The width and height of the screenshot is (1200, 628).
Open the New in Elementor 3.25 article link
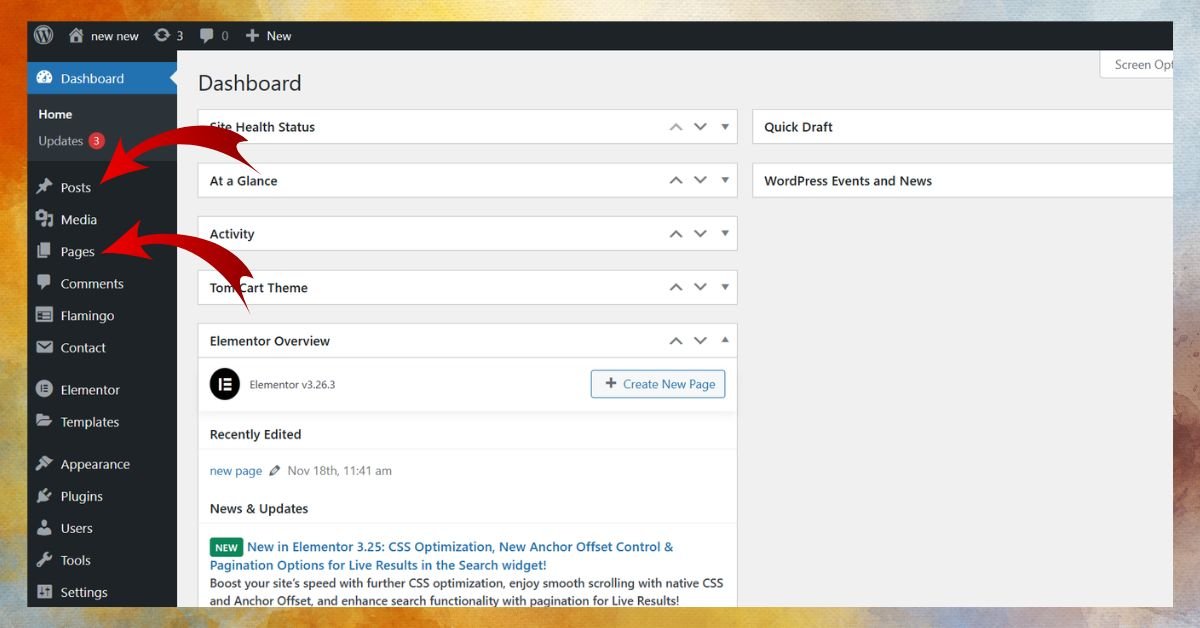441,556
